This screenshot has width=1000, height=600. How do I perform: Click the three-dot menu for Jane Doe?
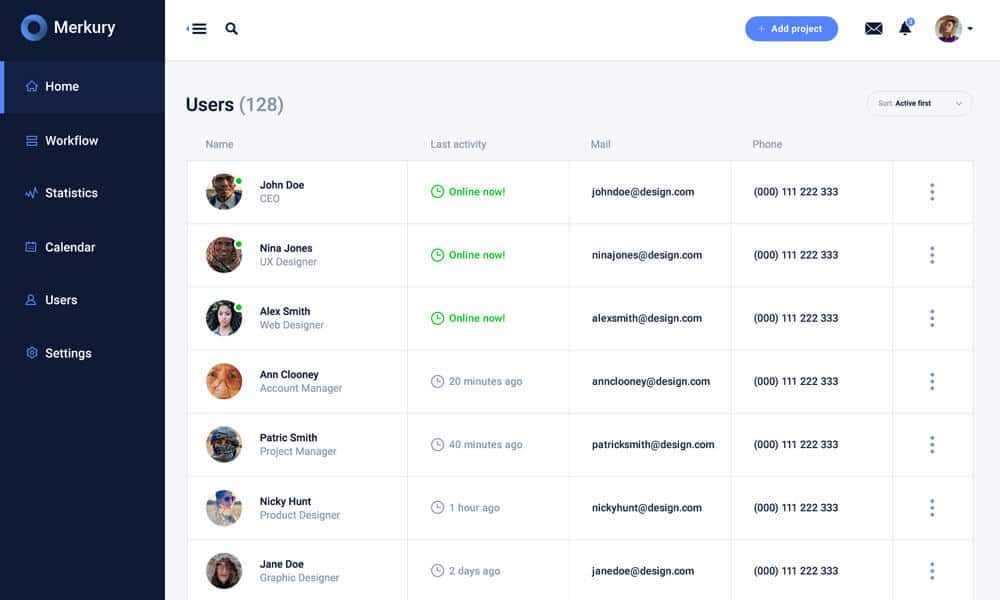pos(931,571)
